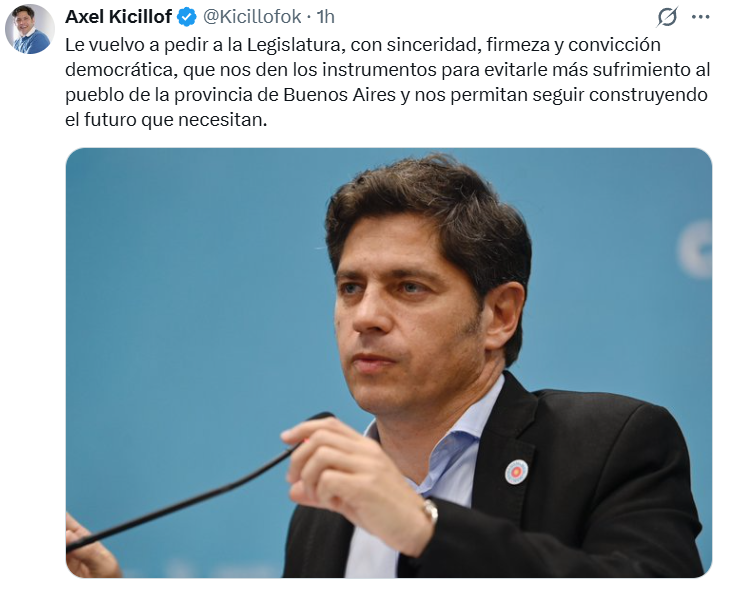Click the tweet text starting 'Le vuelvo'
Viewport: 729px width, 590px height.
point(388,82)
